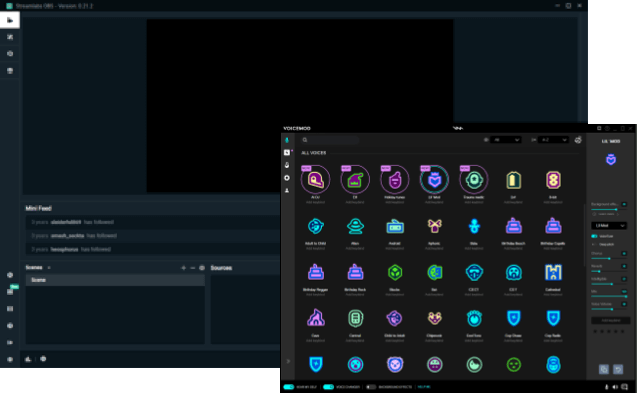Toggle the Voice Changer switch

point(328,387)
